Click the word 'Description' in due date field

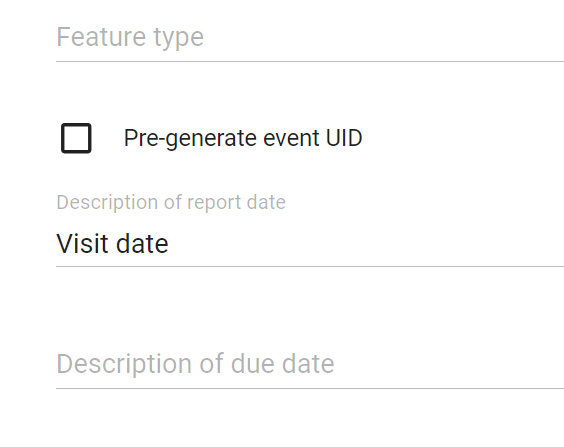(124, 364)
